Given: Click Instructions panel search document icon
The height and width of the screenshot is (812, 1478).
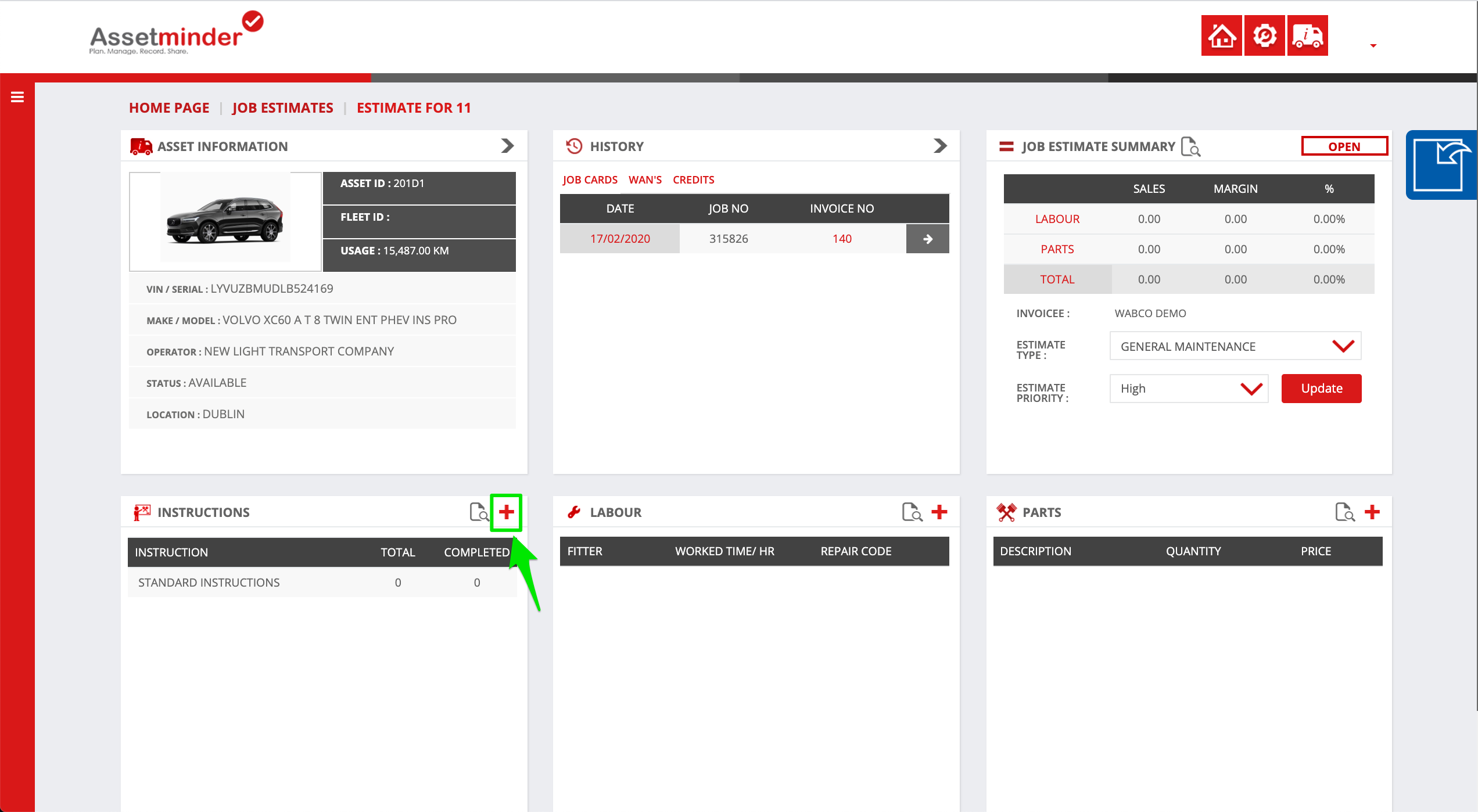Looking at the screenshot, I should [x=479, y=512].
